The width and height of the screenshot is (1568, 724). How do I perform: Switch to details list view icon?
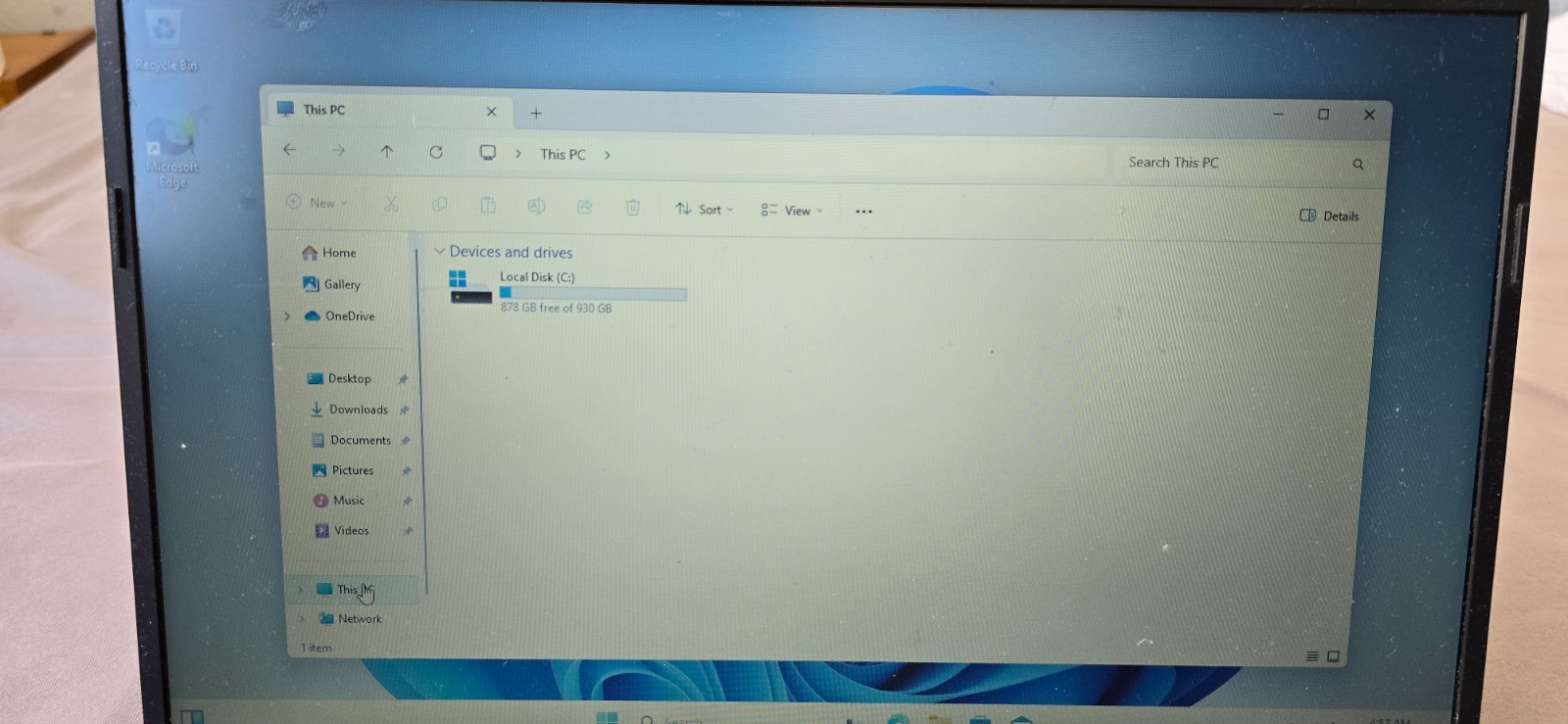(1312, 656)
